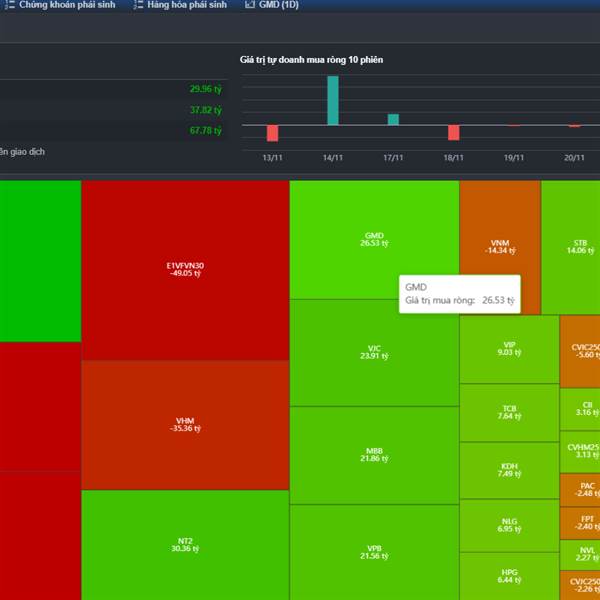Switch to the Hàng hóa phái sinh tab

tap(186, 5)
